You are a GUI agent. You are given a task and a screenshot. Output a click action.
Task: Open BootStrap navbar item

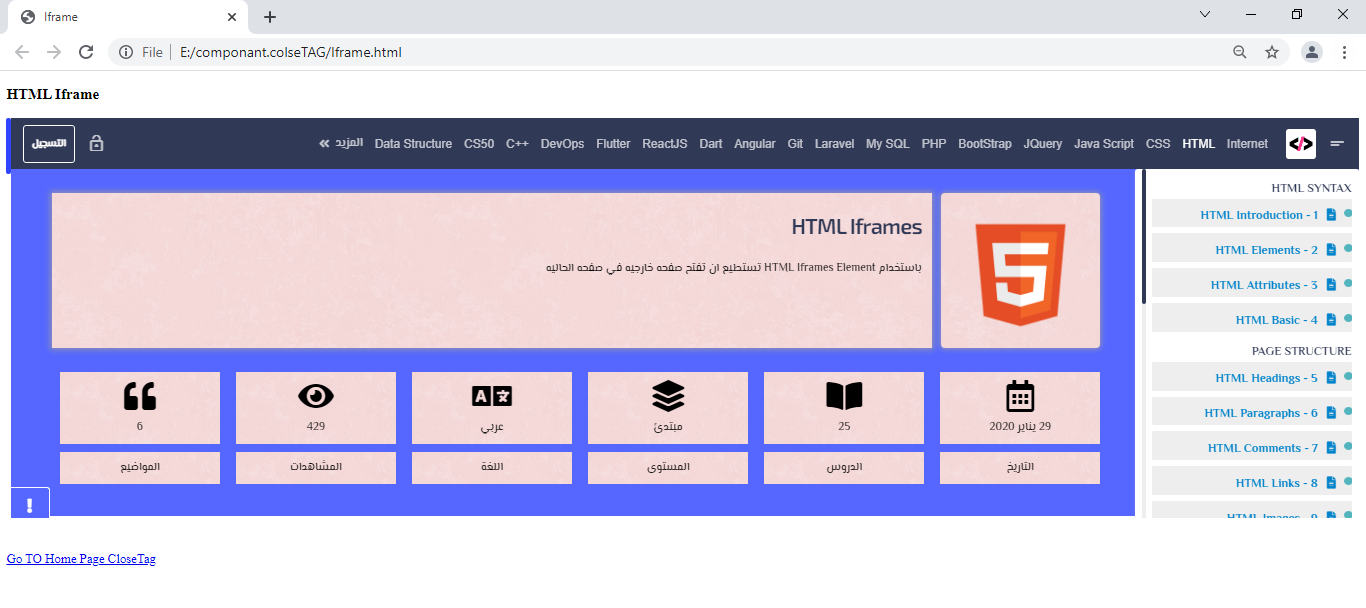point(985,144)
